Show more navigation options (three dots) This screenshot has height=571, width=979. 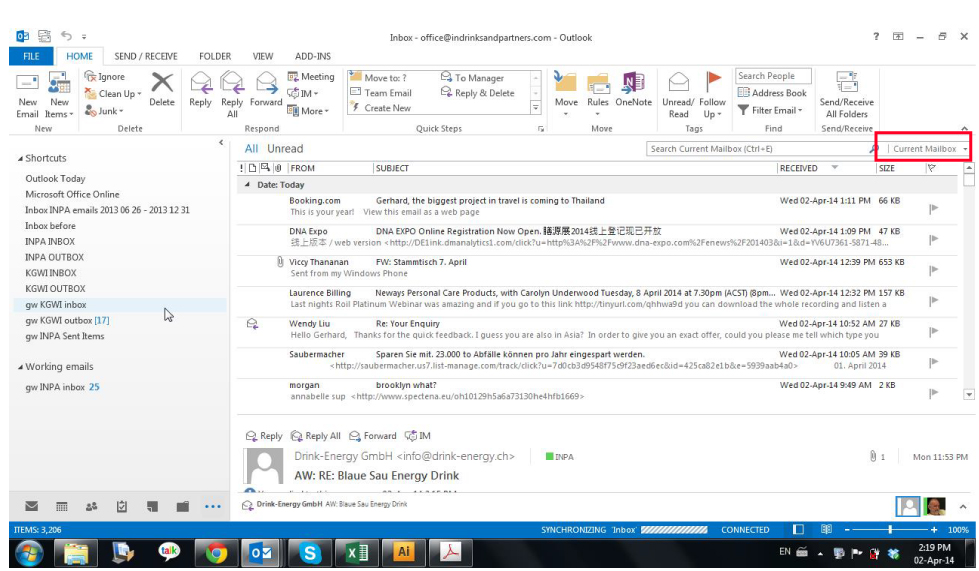coord(213,506)
